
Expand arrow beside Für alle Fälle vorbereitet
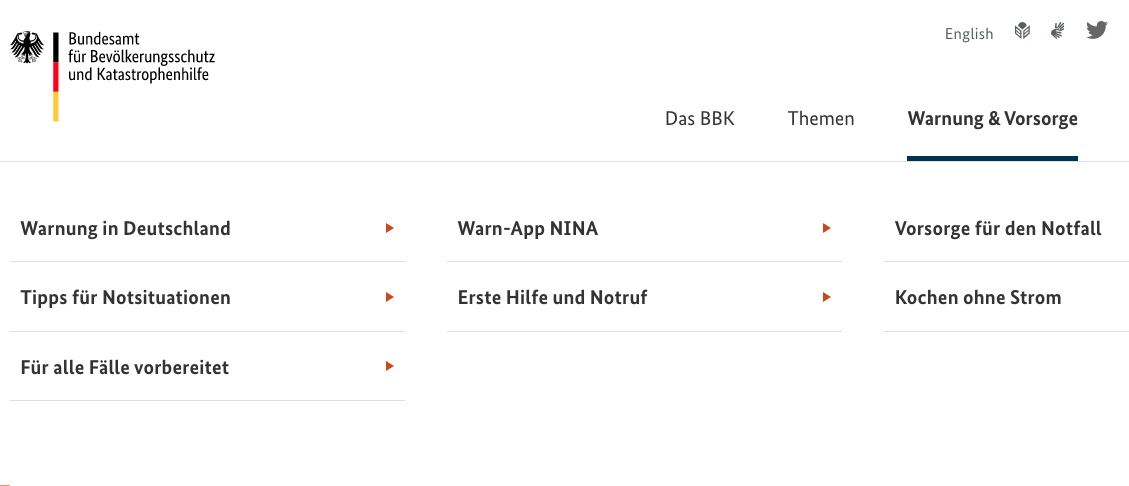pos(390,366)
